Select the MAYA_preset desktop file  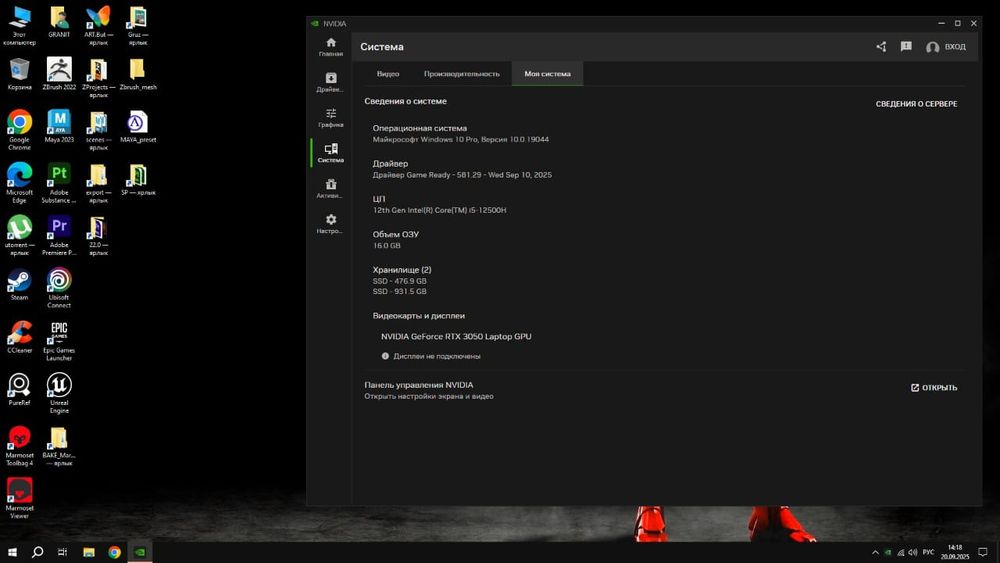138,126
